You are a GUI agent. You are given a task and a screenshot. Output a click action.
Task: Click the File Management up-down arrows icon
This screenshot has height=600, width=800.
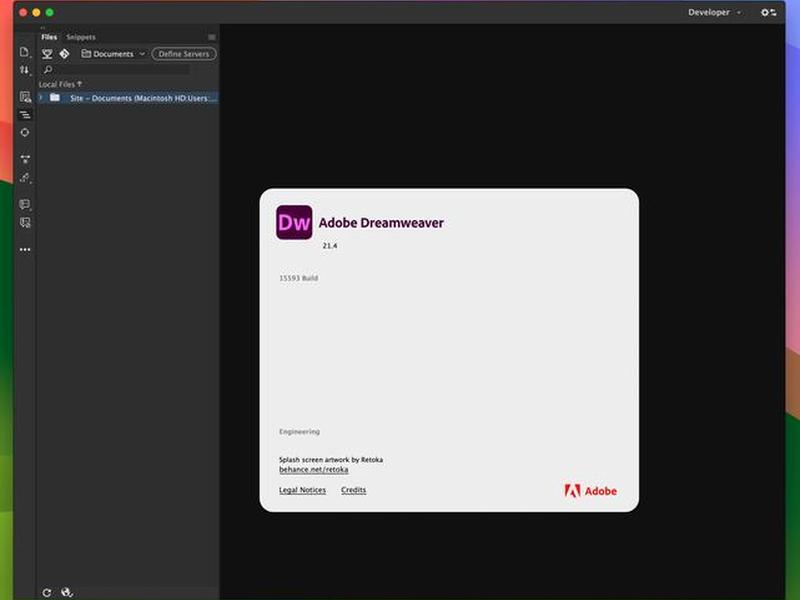(24, 70)
